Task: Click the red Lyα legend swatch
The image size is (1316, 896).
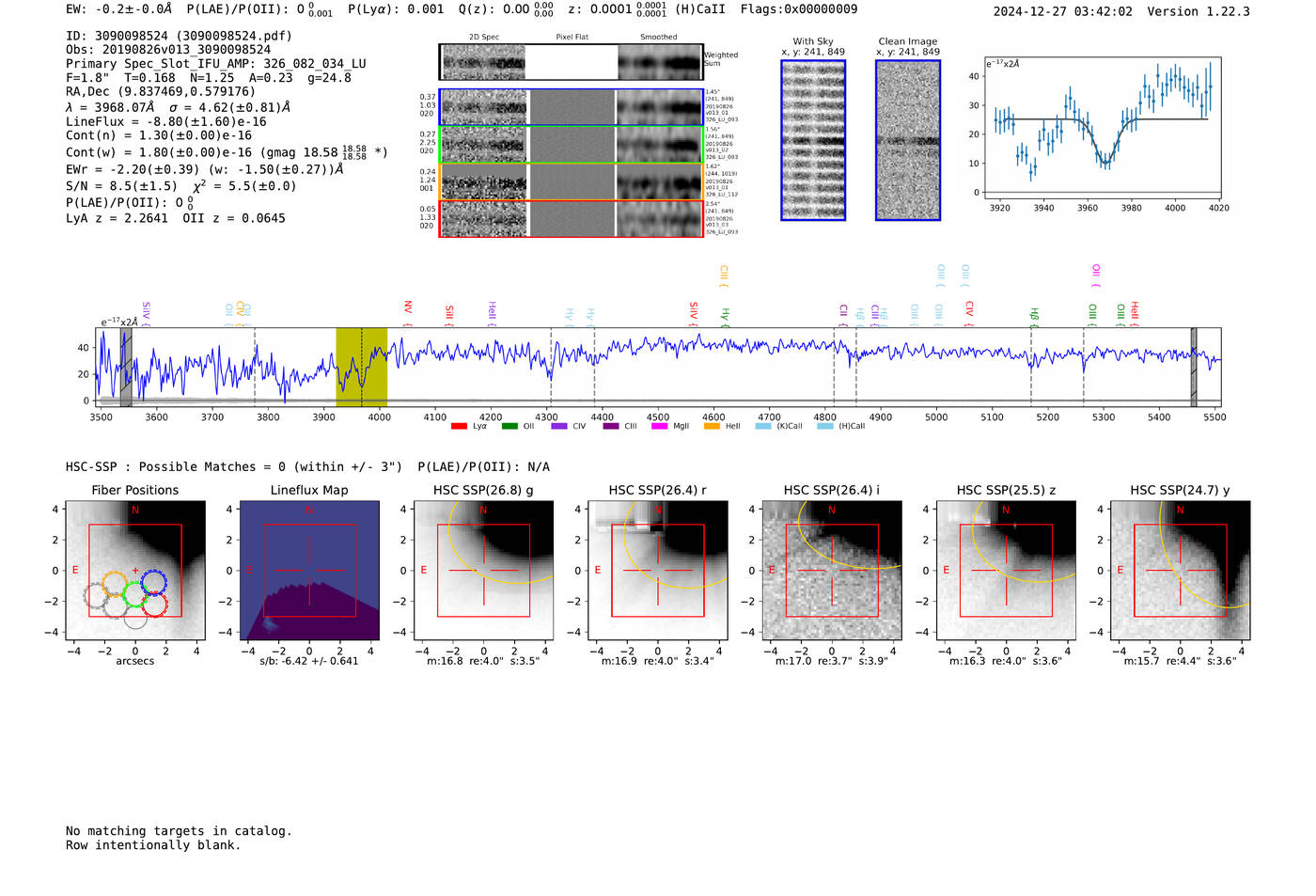Action: click(x=459, y=426)
